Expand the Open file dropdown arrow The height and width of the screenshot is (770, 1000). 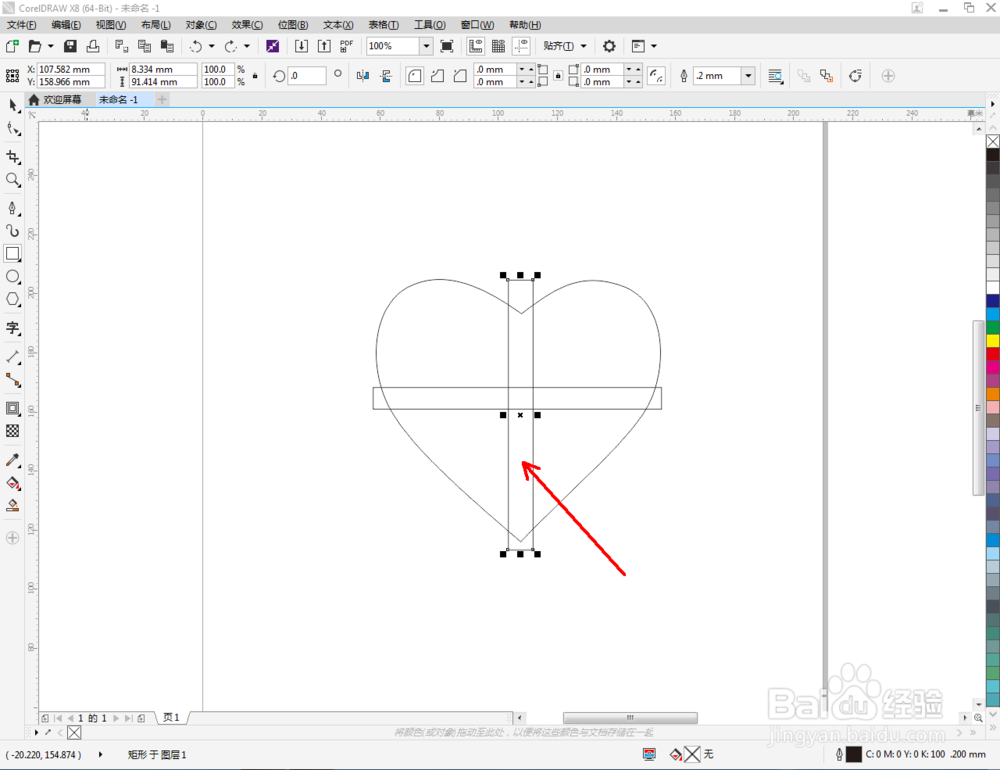point(51,46)
